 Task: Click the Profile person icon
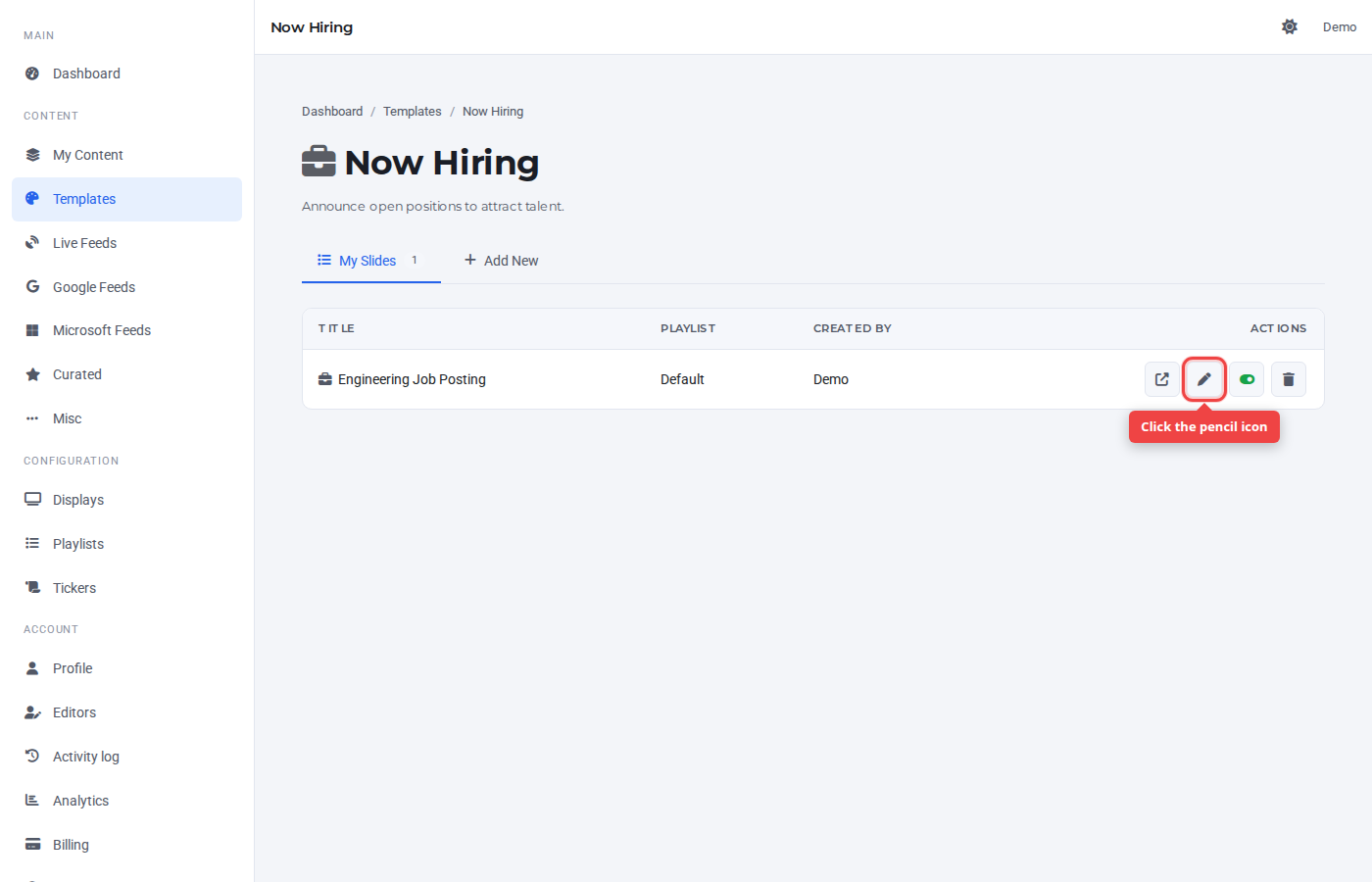[x=32, y=668]
